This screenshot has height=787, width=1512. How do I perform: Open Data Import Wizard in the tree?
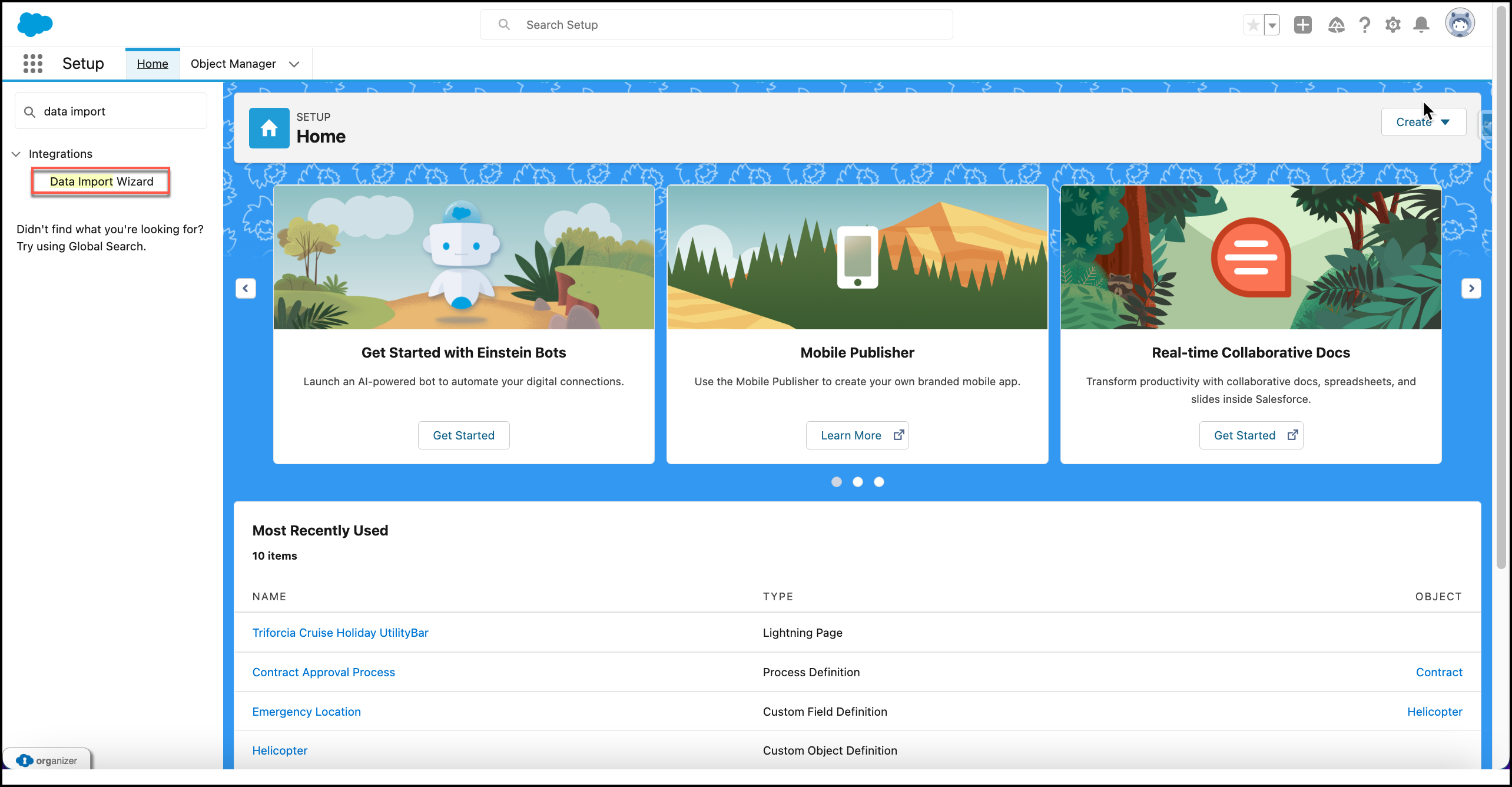101,181
